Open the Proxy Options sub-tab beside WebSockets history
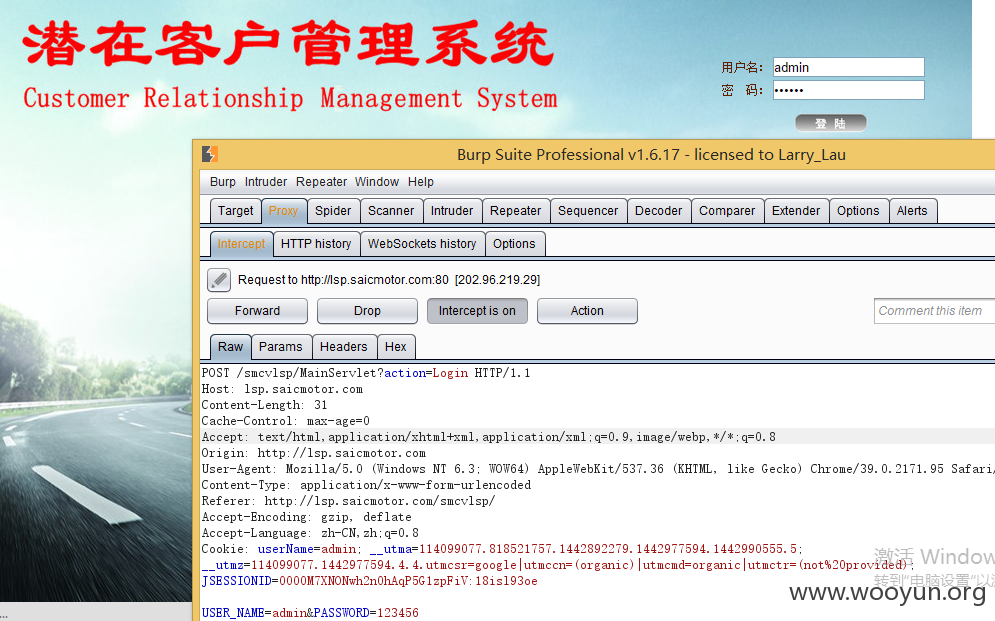 click(514, 244)
